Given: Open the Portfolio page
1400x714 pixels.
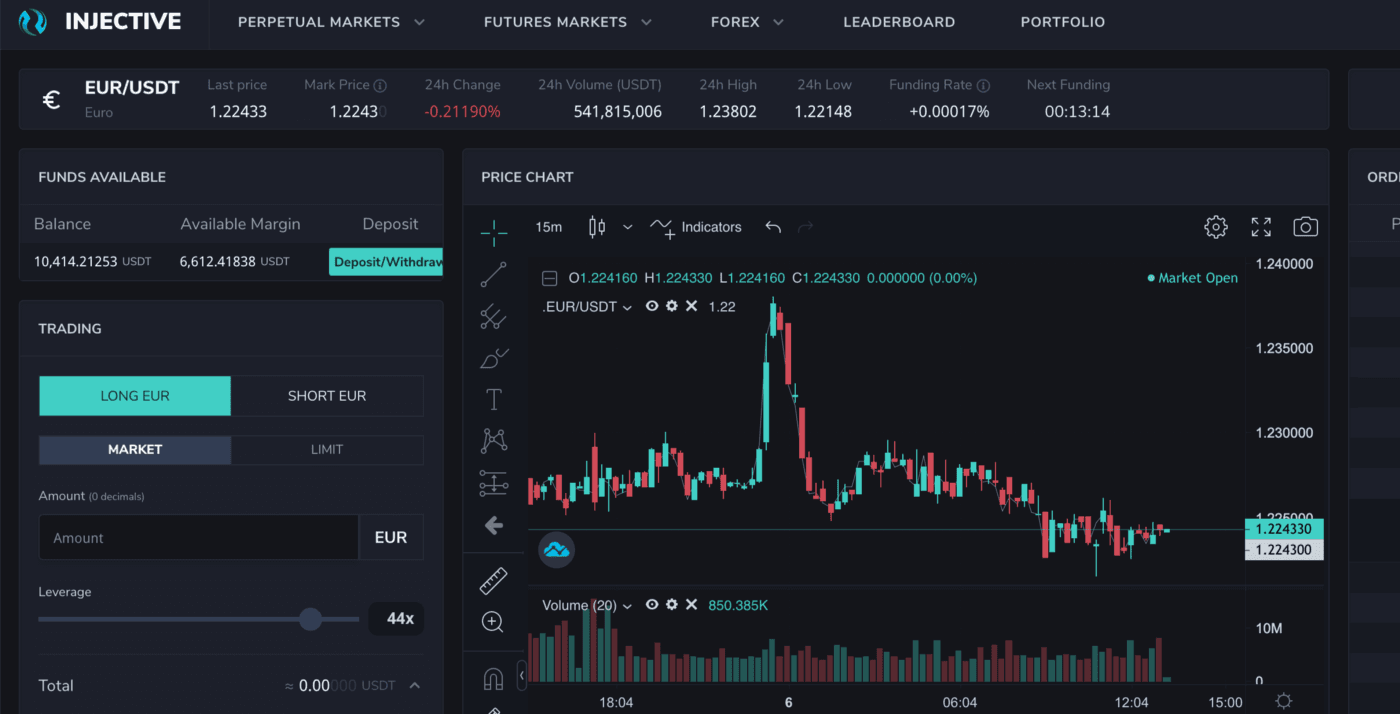Looking at the screenshot, I should pyautogui.click(x=1062, y=22).
